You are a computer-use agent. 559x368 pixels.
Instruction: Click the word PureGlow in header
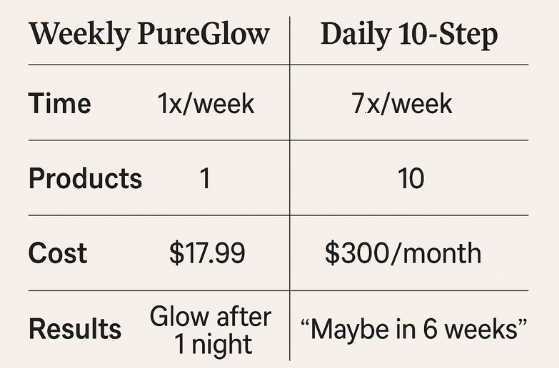(x=204, y=35)
